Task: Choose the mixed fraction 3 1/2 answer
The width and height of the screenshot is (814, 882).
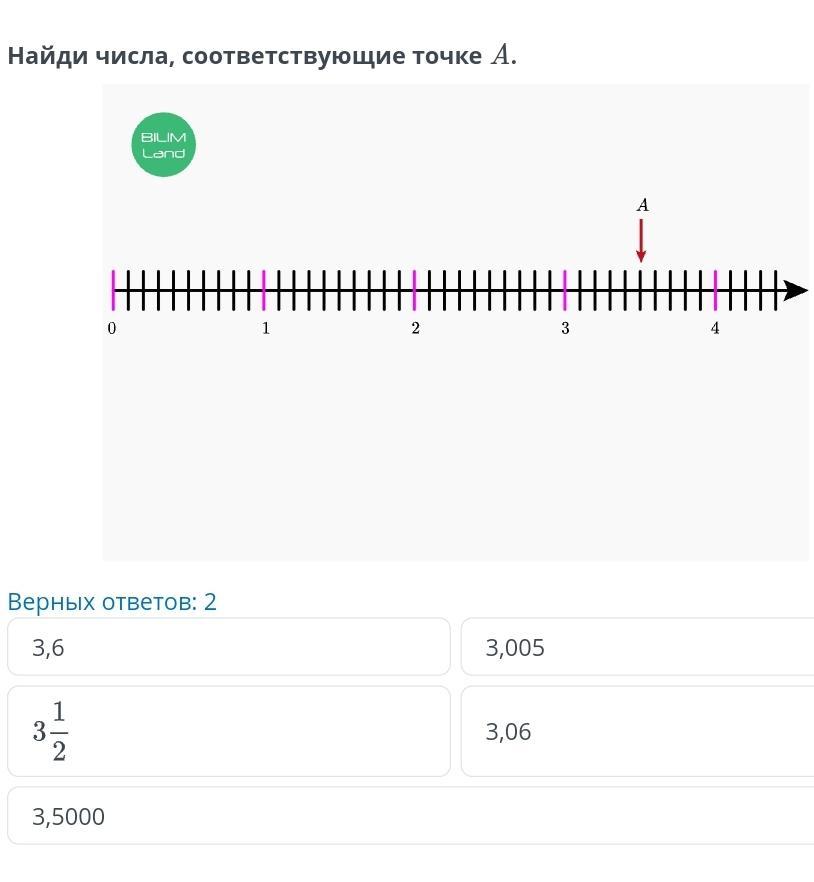Action: coord(228,731)
